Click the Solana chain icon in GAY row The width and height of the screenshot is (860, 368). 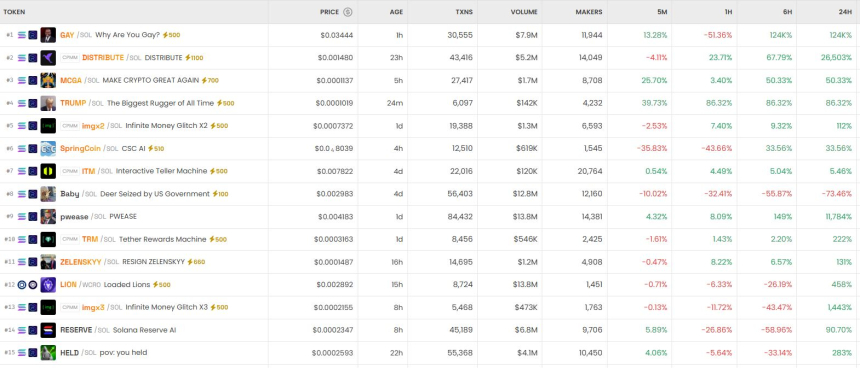coord(22,35)
